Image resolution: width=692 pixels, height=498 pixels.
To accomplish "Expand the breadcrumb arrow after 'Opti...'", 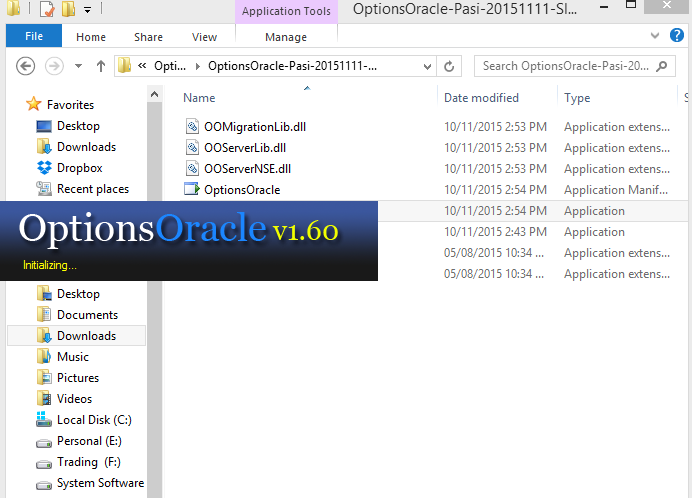I will click(198, 67).
